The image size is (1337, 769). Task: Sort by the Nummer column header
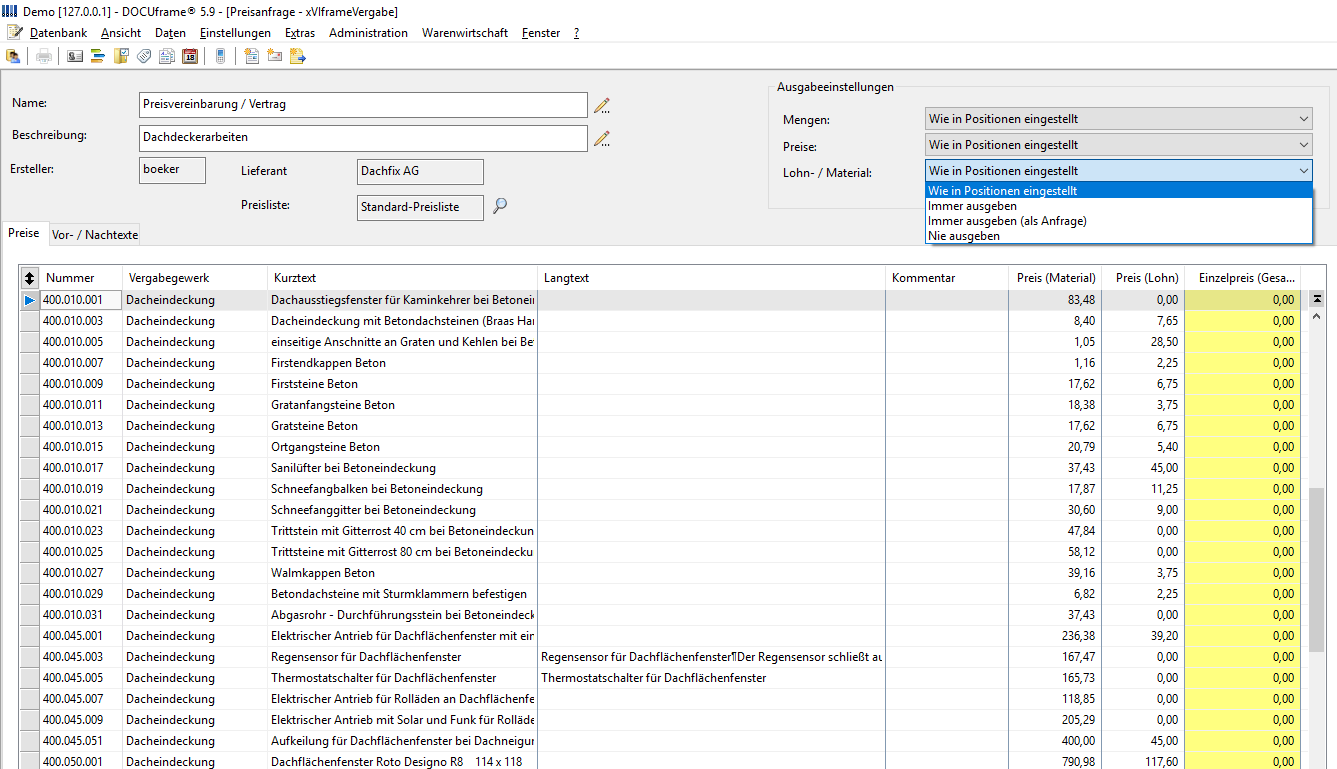pos(81,278)
